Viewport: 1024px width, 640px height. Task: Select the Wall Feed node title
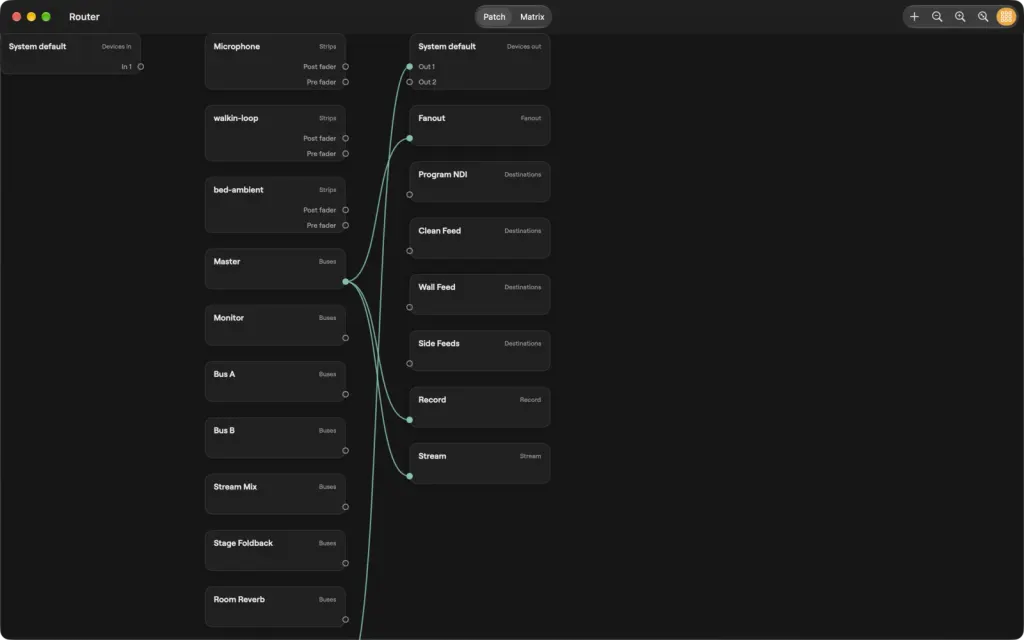pos(437,287)
